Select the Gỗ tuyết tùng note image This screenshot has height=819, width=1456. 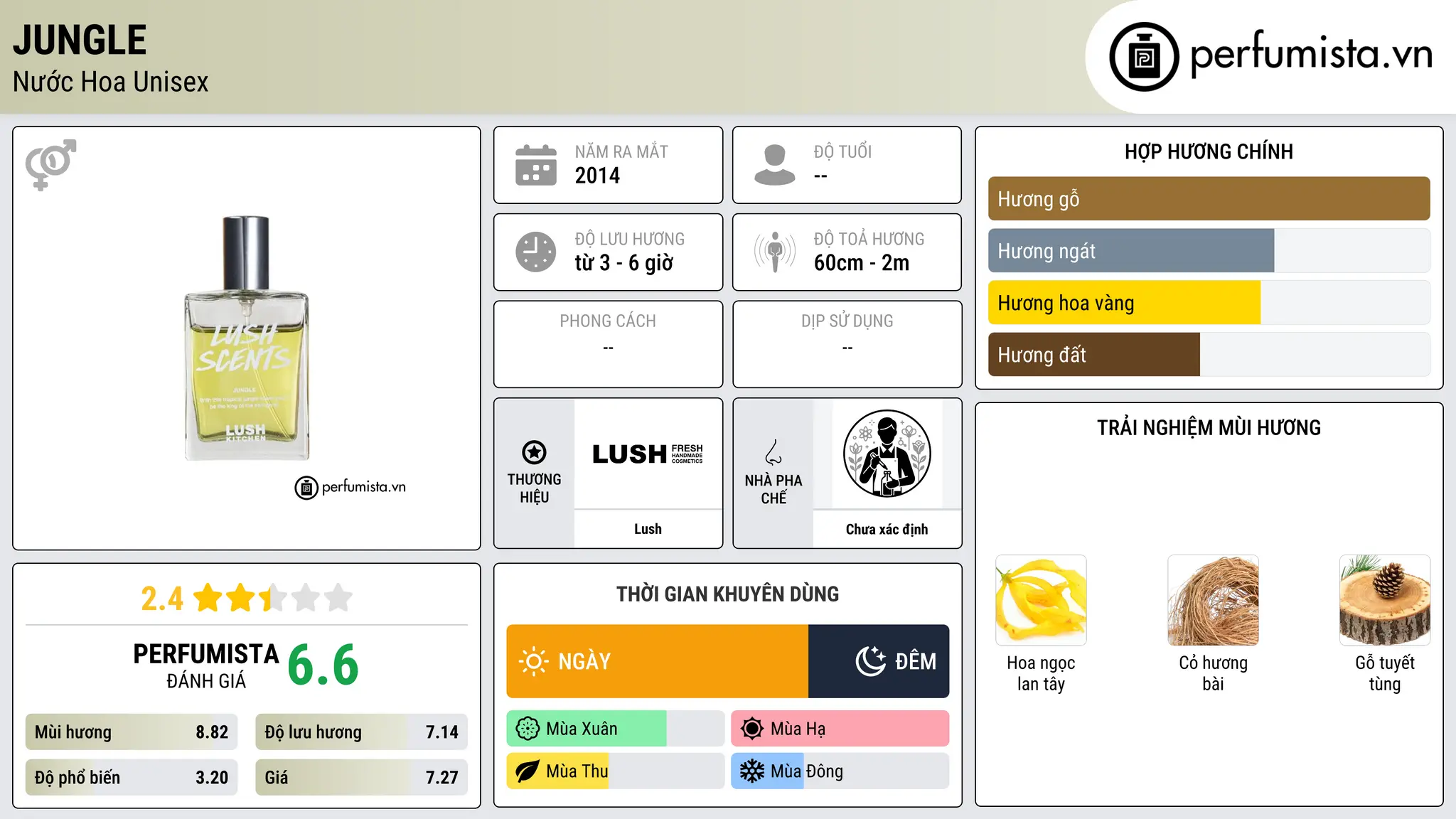click(x=1385, y=600)
